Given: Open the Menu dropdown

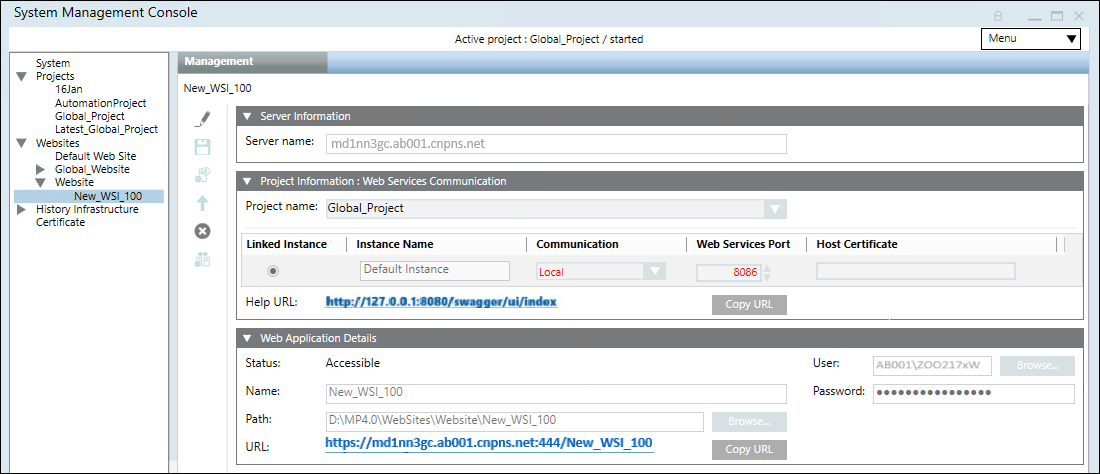Looking at the screenshot, I should (x=1031, y=39).
